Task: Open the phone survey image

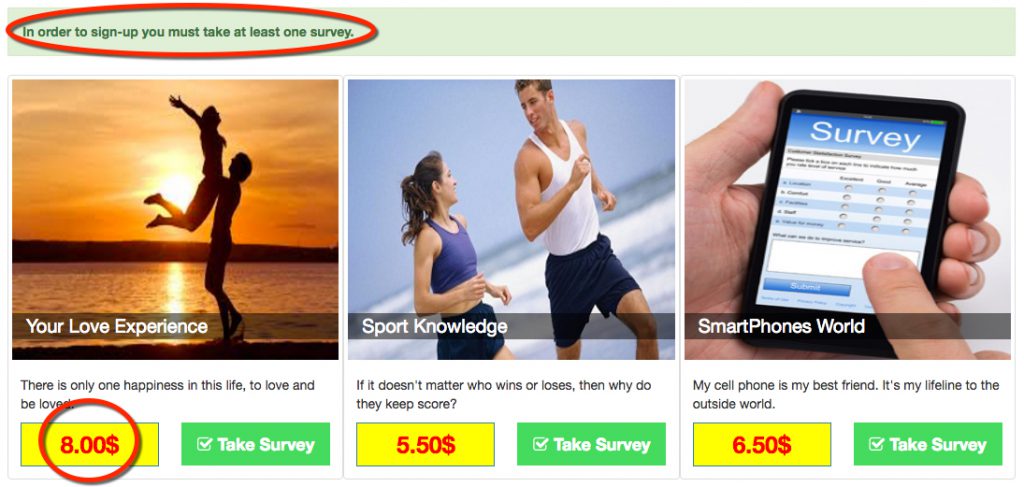Action: pos(848,219)
